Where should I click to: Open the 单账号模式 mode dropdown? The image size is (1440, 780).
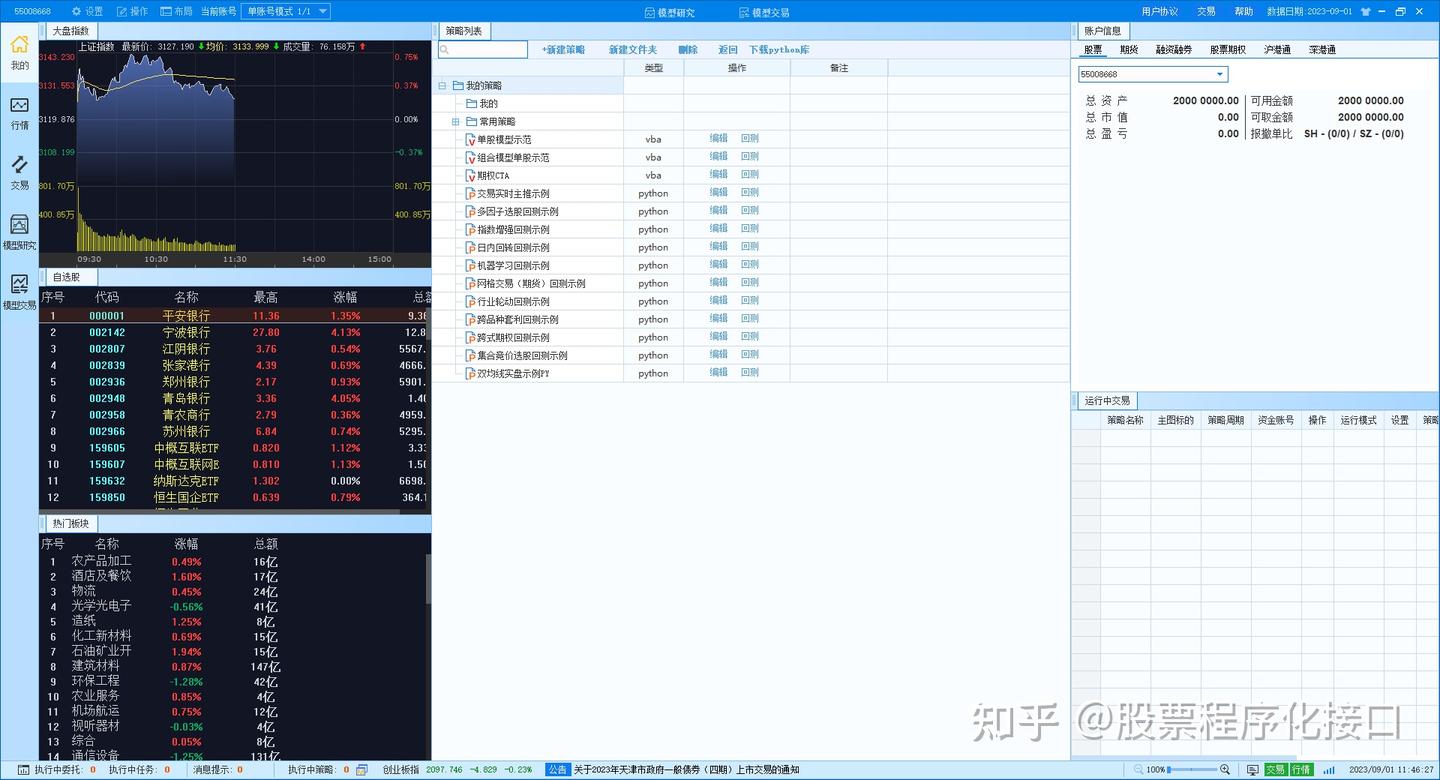[x=287, y=10]
